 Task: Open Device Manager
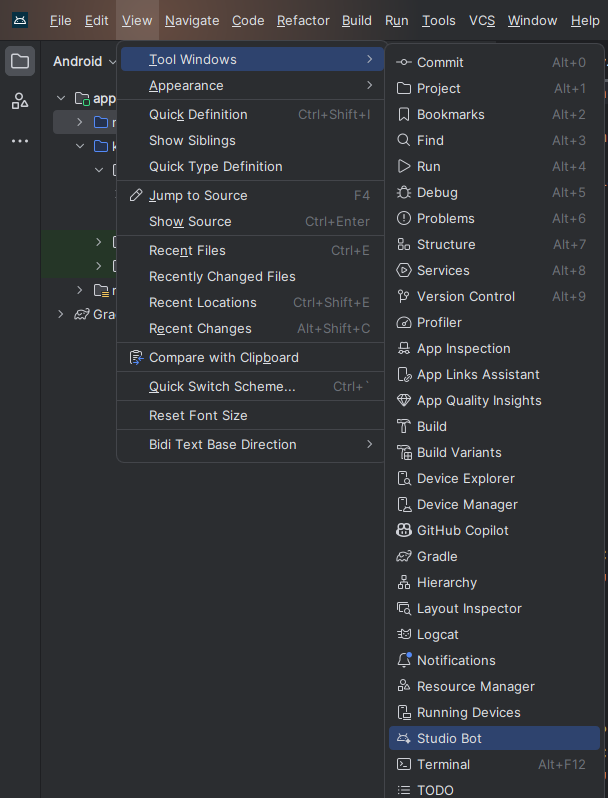point(494,504)
